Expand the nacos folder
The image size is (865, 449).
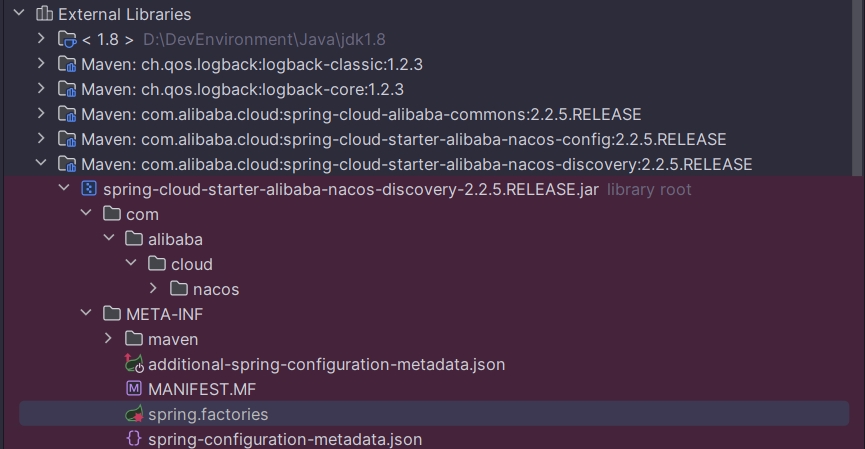click(x=153, y=288)
